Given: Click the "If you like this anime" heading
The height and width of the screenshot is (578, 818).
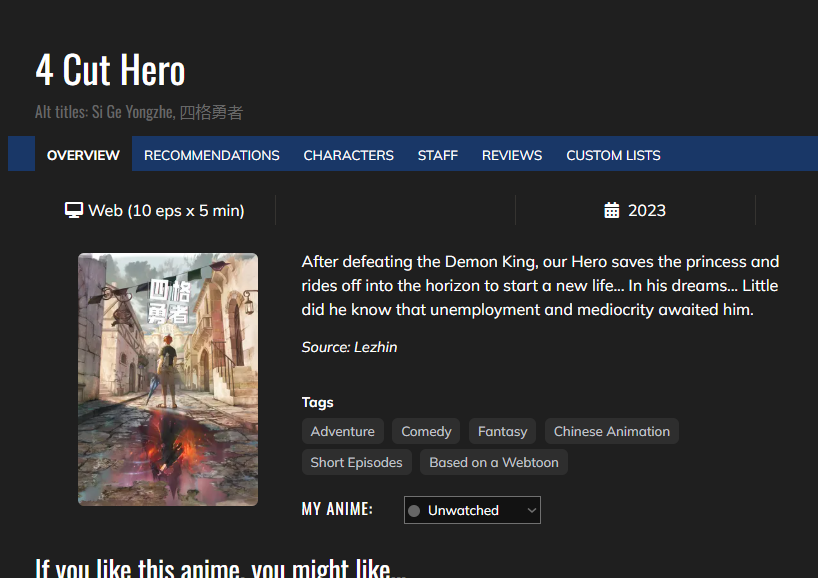Looking at the screenshot, I should [220, 568].
